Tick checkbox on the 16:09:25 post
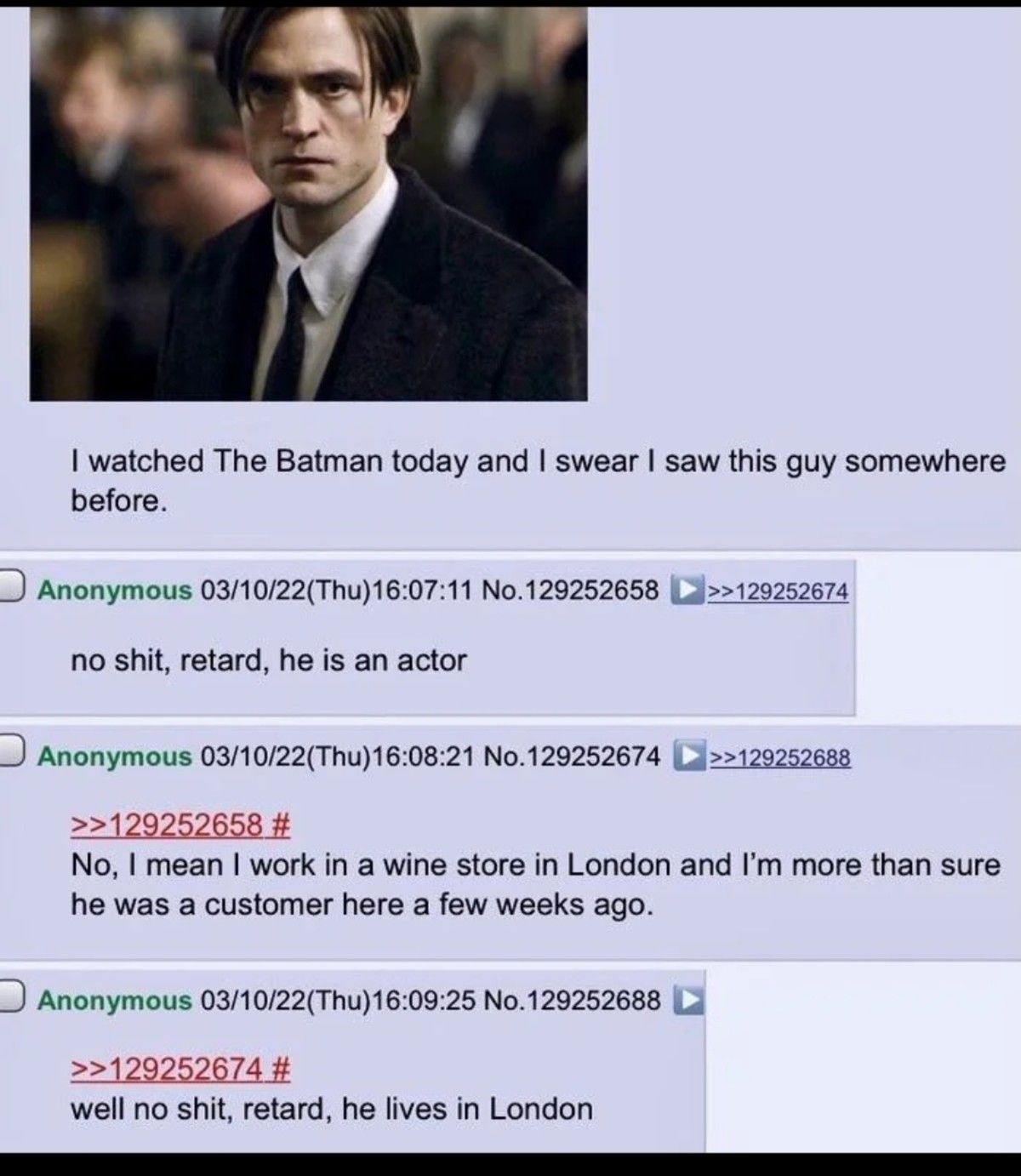The image size is (1021, 1176). point(10,999)
